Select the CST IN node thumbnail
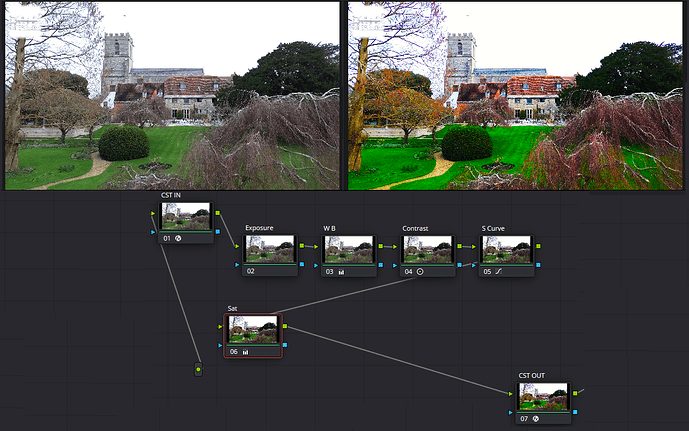This screenshot has width=689, height=431. [x=186, y=216]
